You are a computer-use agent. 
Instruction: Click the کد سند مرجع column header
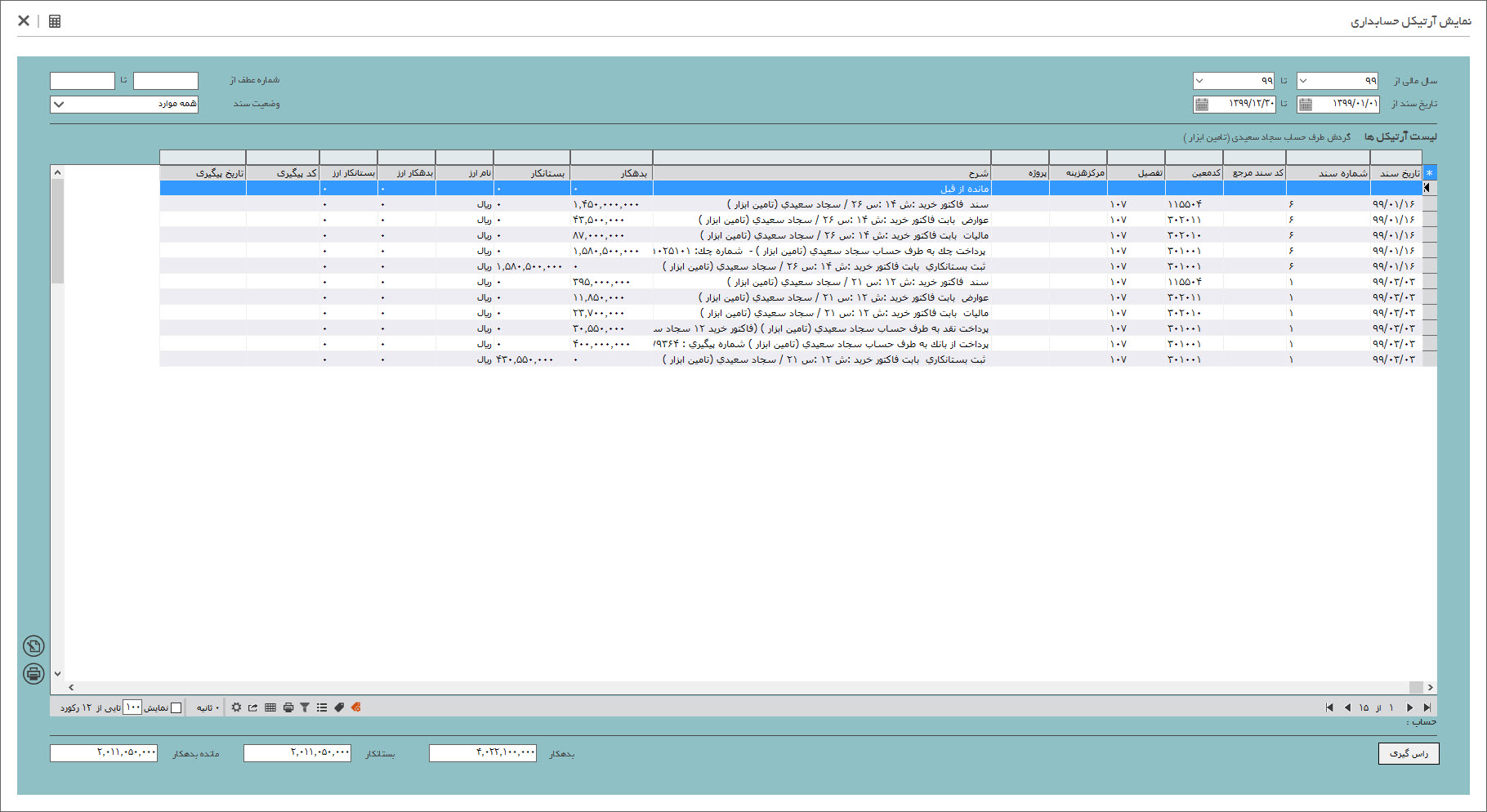[x=1255, y=173]
